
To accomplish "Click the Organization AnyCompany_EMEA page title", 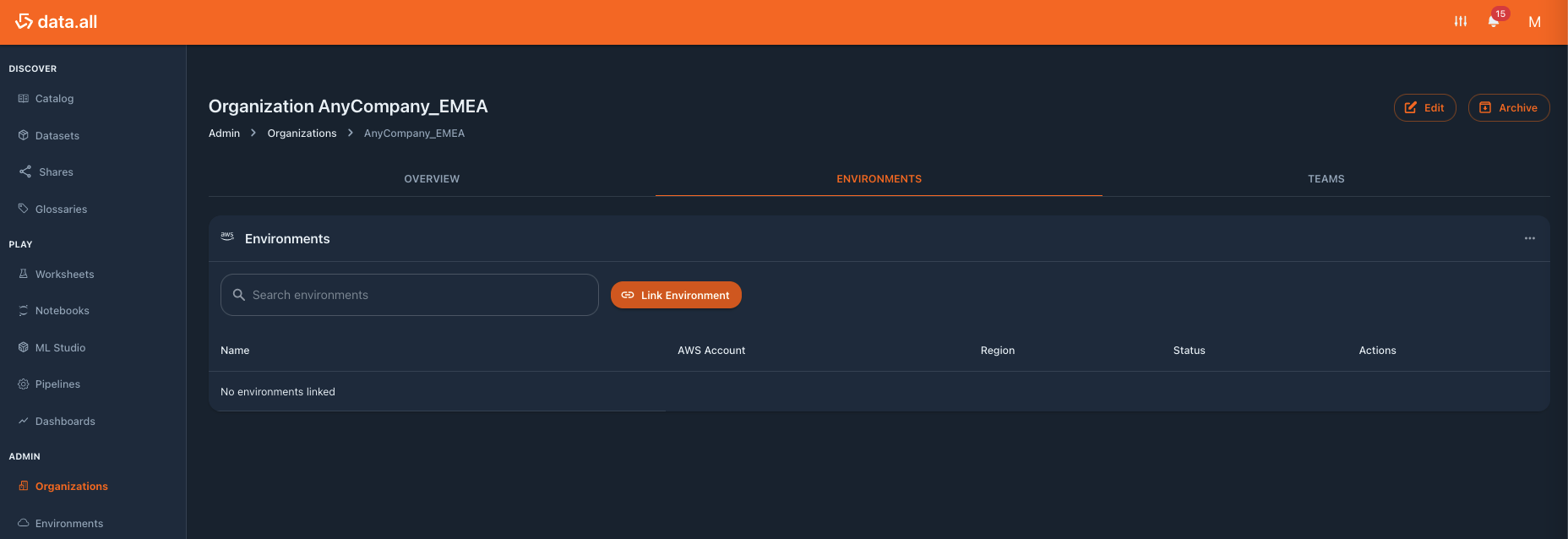I will coord(348,106).
